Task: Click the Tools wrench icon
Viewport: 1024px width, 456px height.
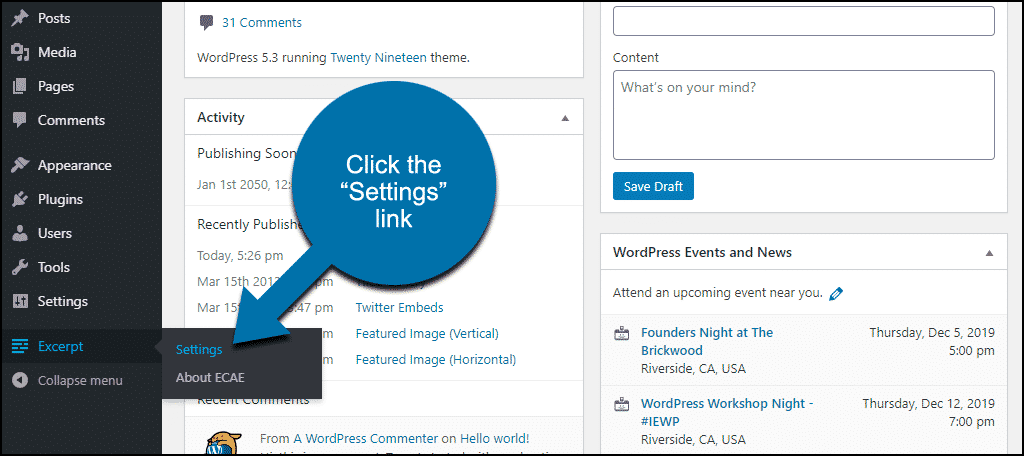Action: click(20, 267)
